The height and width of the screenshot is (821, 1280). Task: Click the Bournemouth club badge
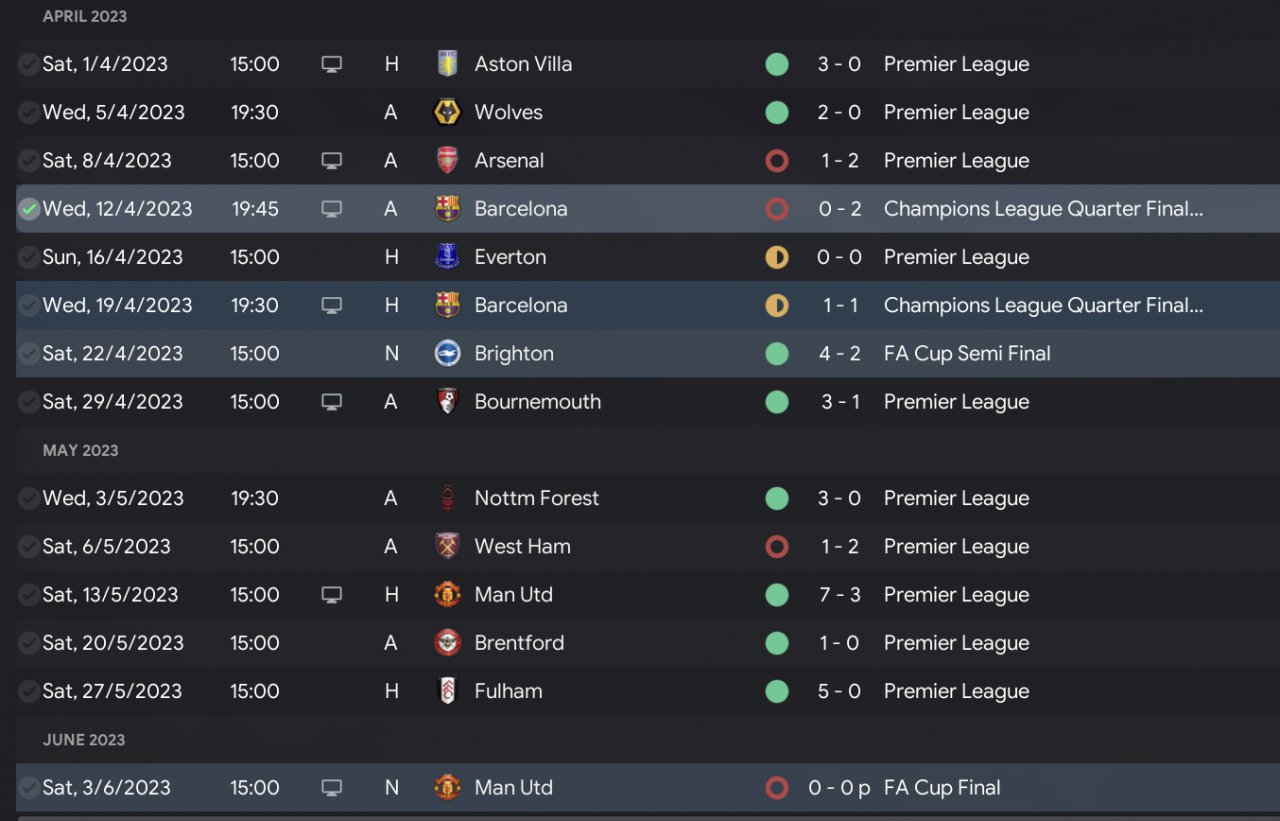(x=447, y=401)
